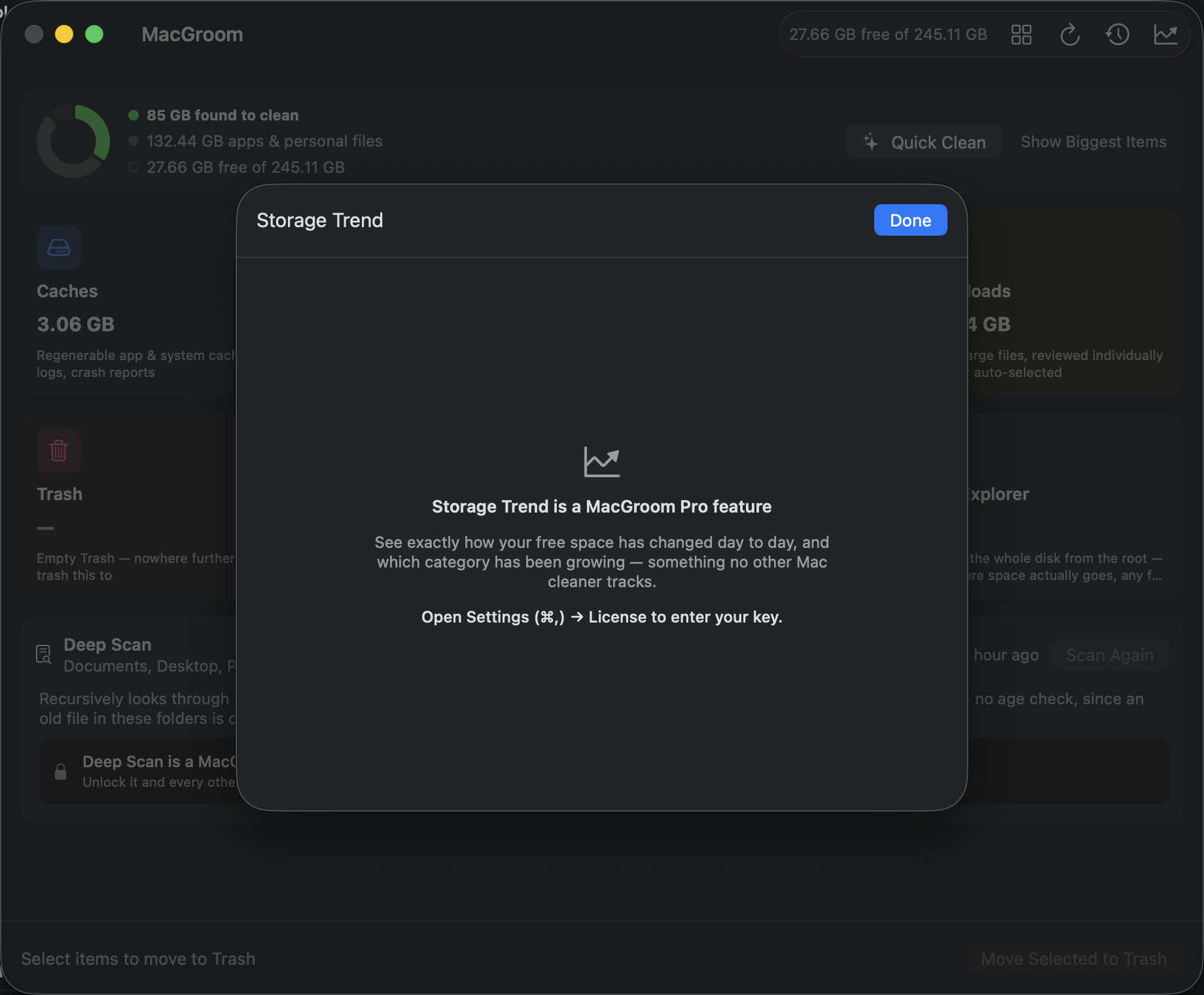The image size is (1204, 995).
Task: Click Move Selected to Trash button
Action: click(x=1074, y=959)
